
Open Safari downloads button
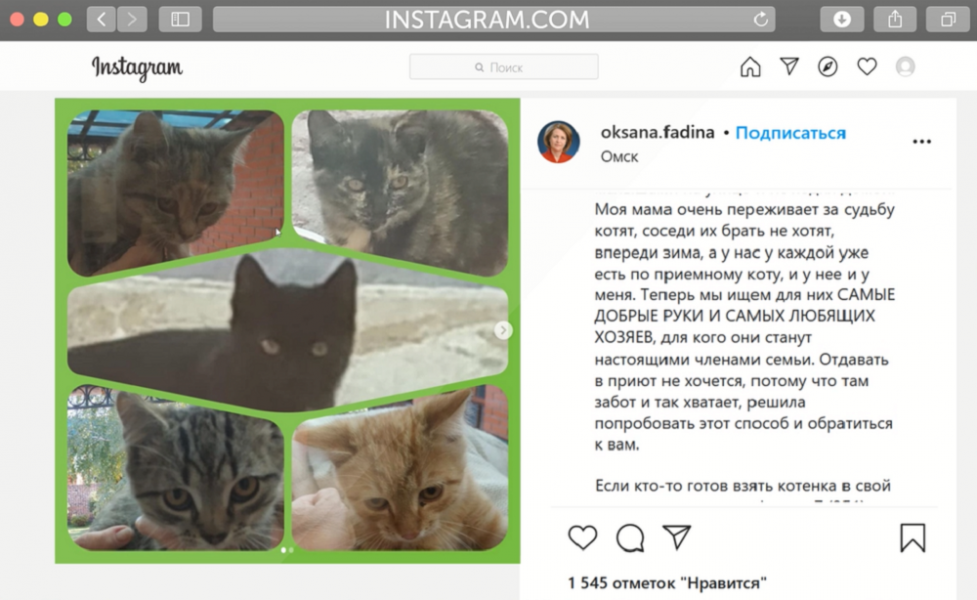[842, 19]
